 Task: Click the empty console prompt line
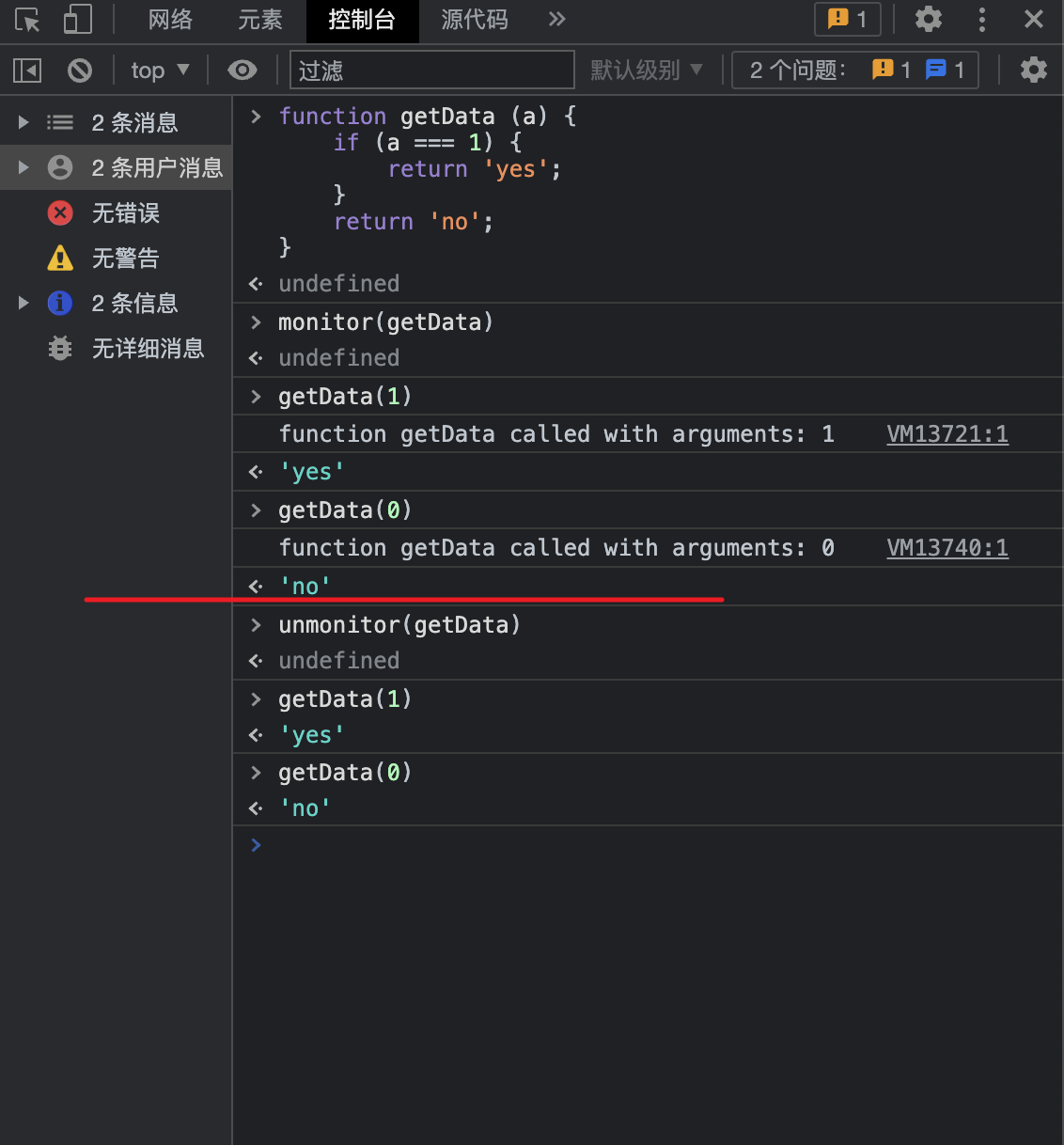(x=649, y=845)
